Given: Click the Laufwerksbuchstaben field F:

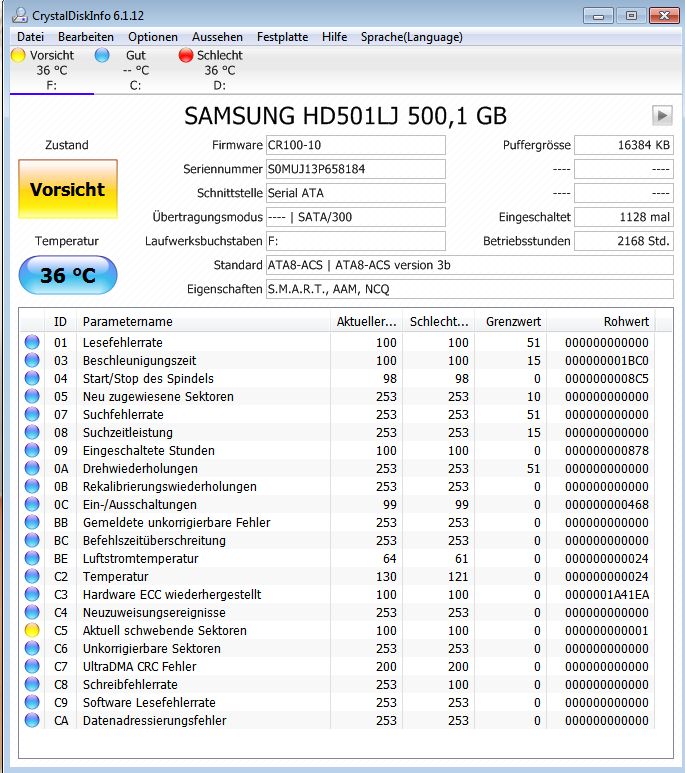Looking at the screenshot, I should coord(356,241).
